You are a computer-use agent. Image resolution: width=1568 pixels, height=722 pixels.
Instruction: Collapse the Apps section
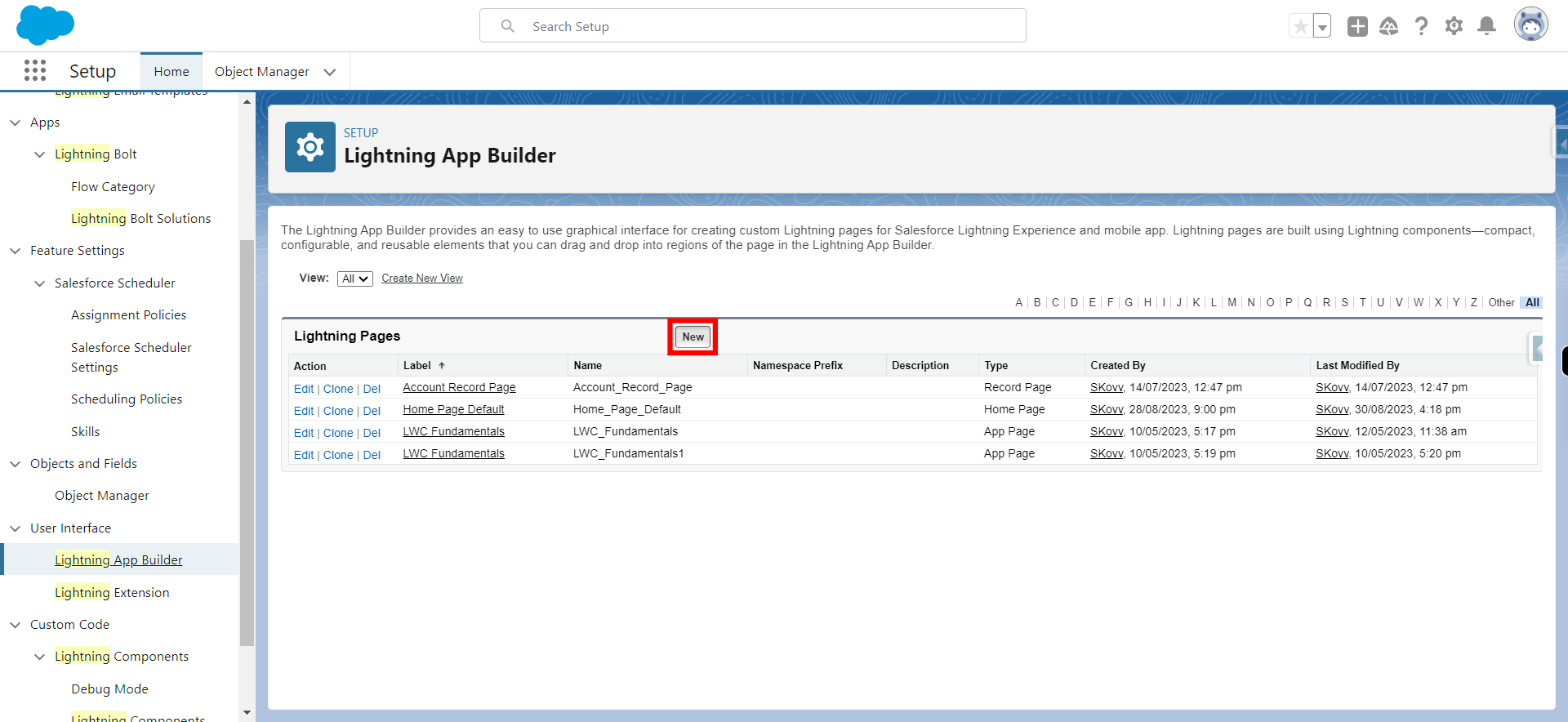click(16, 123)
